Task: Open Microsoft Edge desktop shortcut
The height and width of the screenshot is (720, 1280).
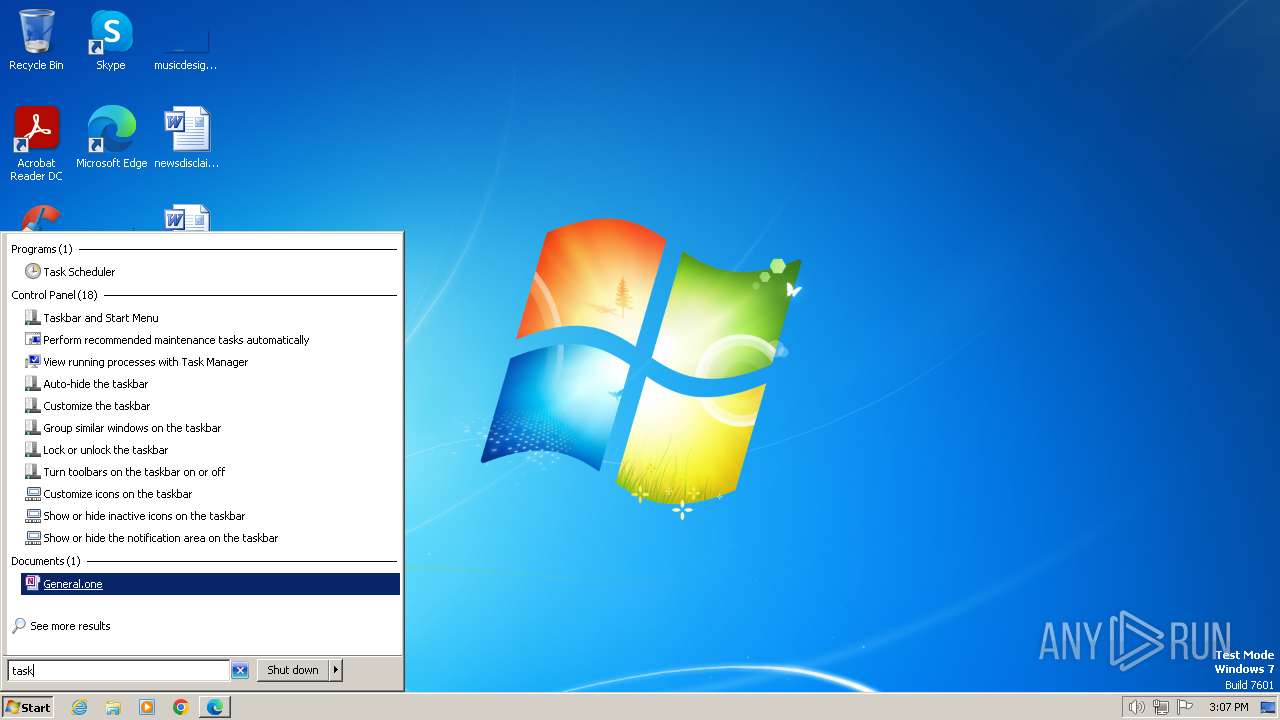Action: tap(111, 137)
